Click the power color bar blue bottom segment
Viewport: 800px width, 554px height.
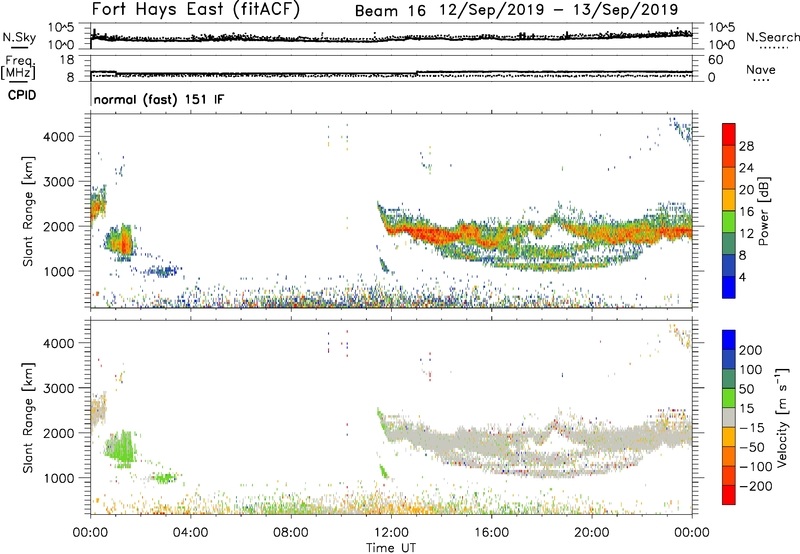(x=729, y=288)
